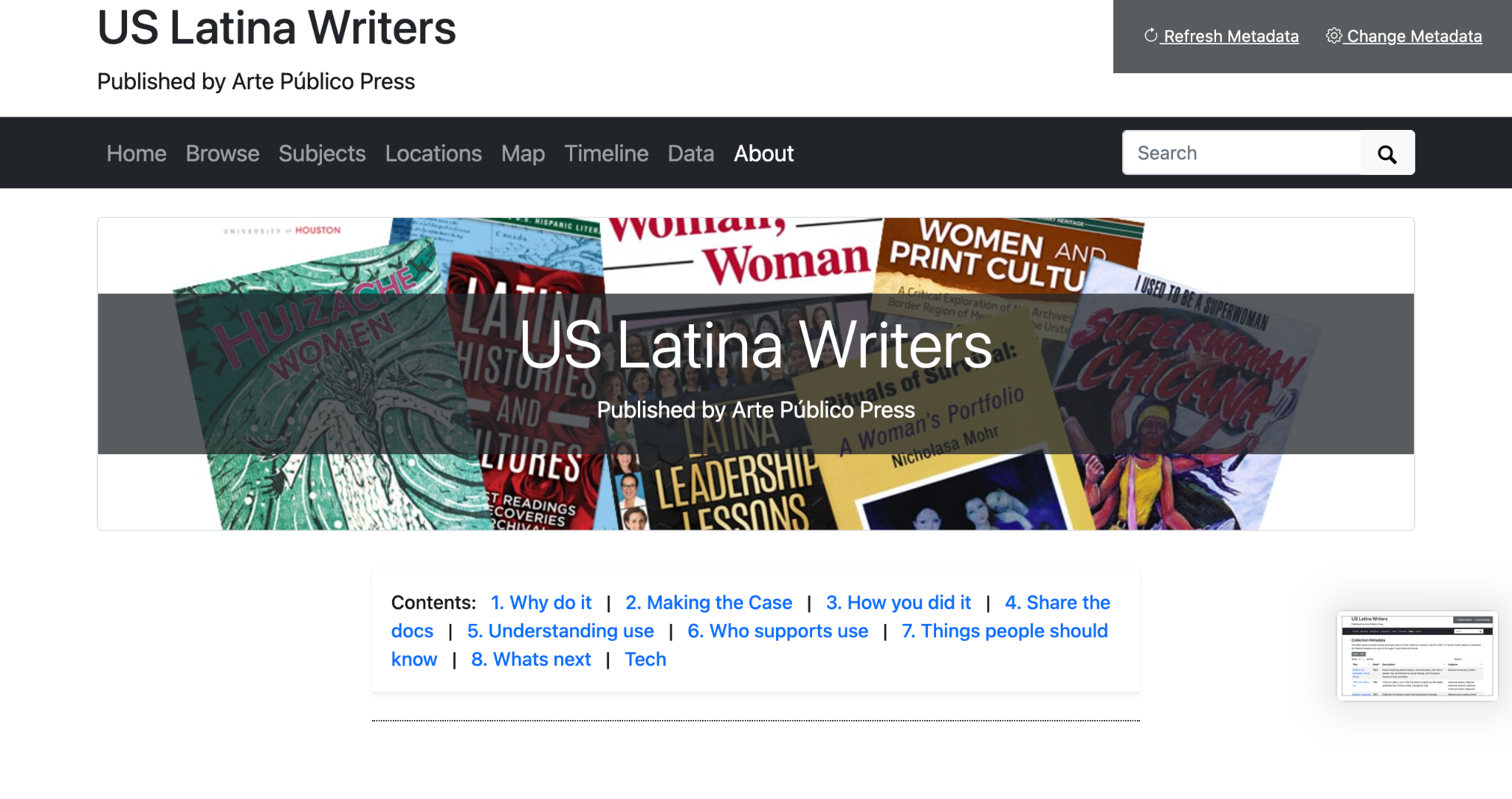Open the Map view

coord(523,154)
